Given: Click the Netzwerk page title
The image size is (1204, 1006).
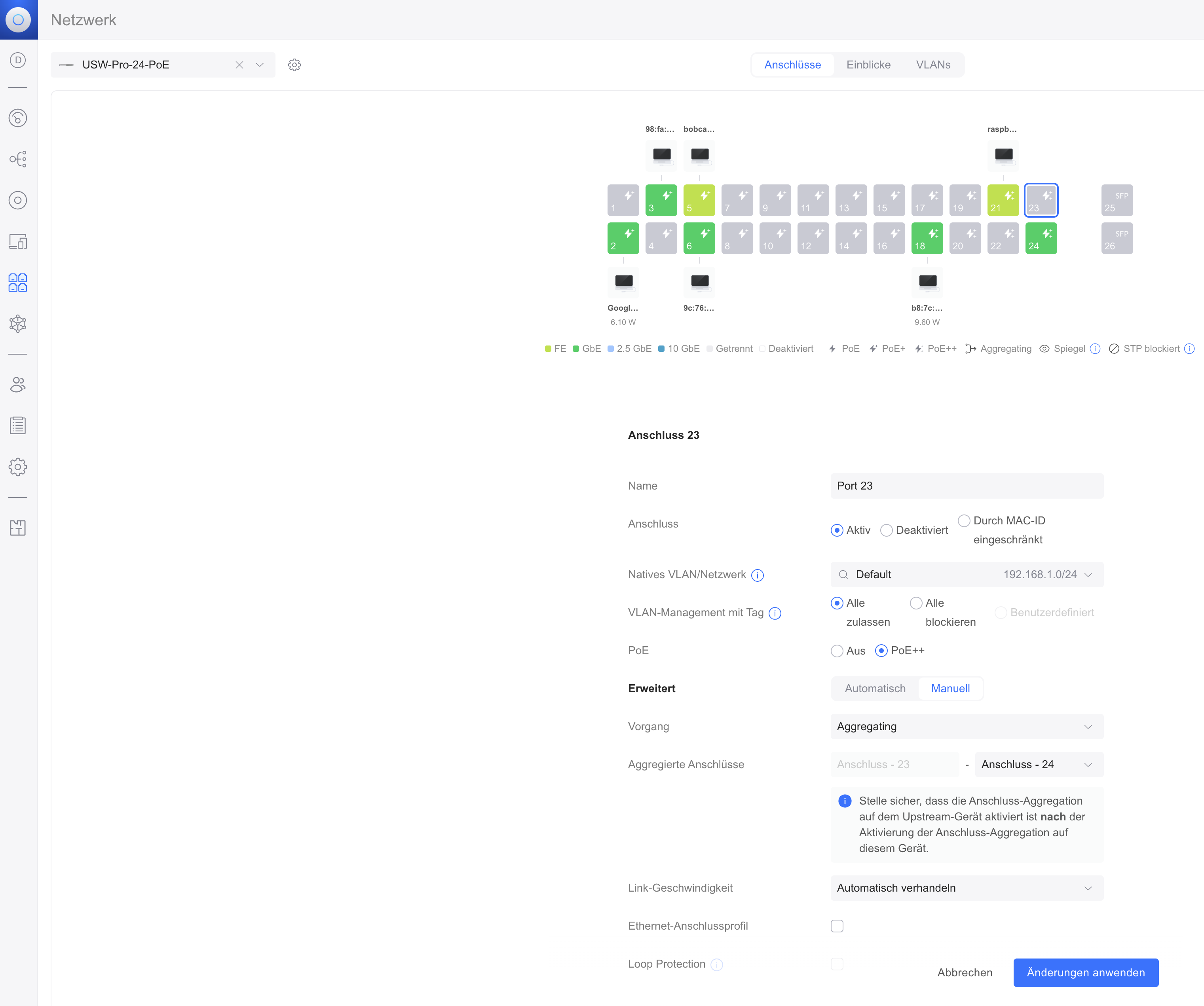Looking at the screenshot, I should tap(83, 19).
